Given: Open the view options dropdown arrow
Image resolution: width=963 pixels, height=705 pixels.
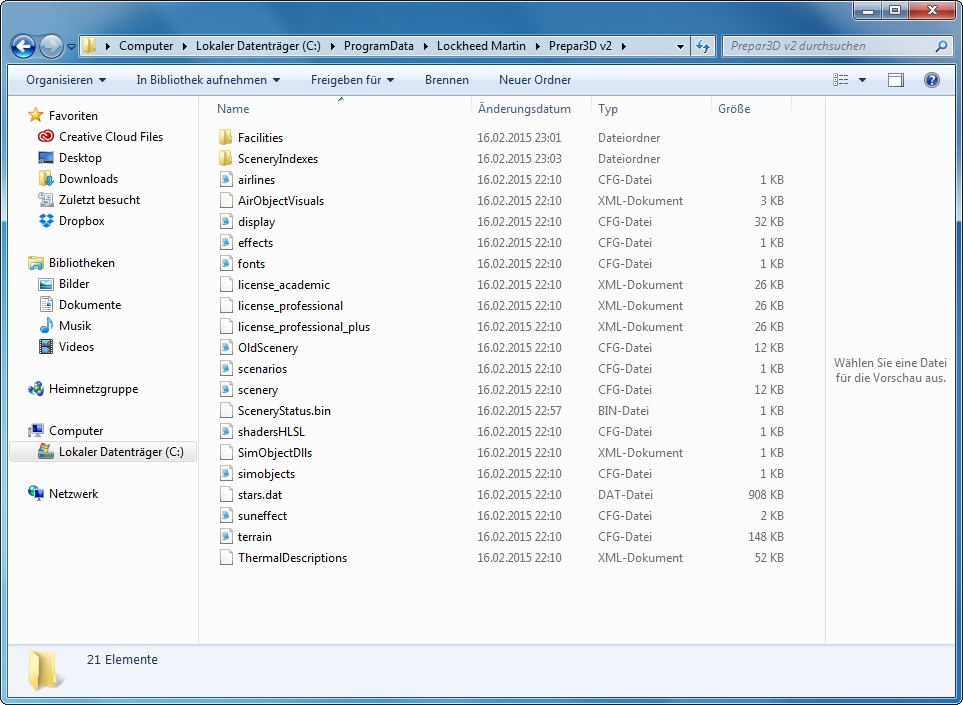Looking at the screenshot, I should coord(862,80).
